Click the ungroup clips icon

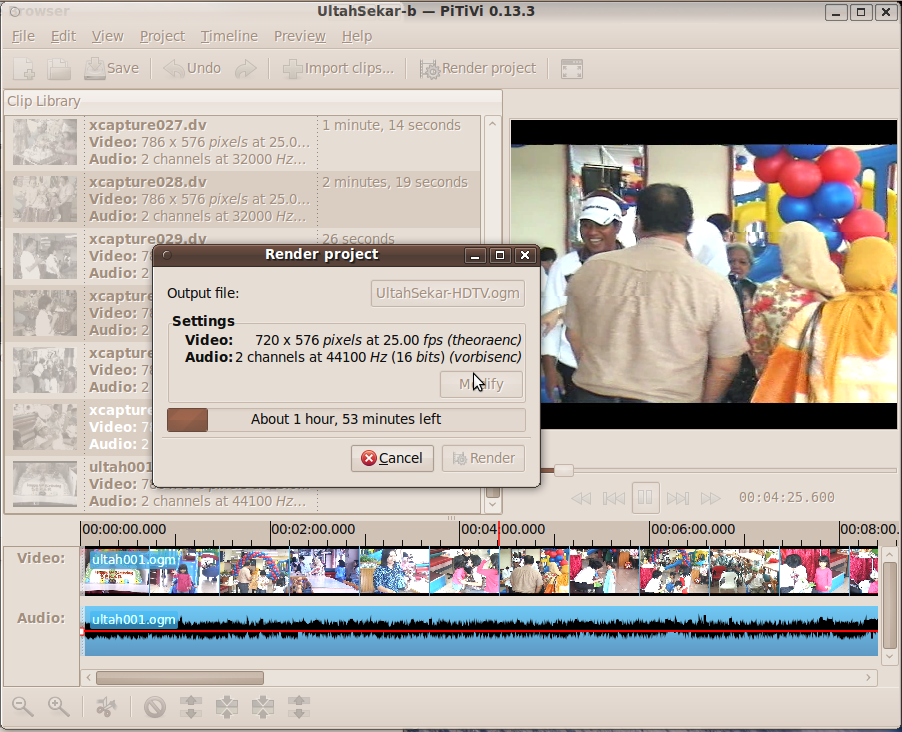coord(299,707)
